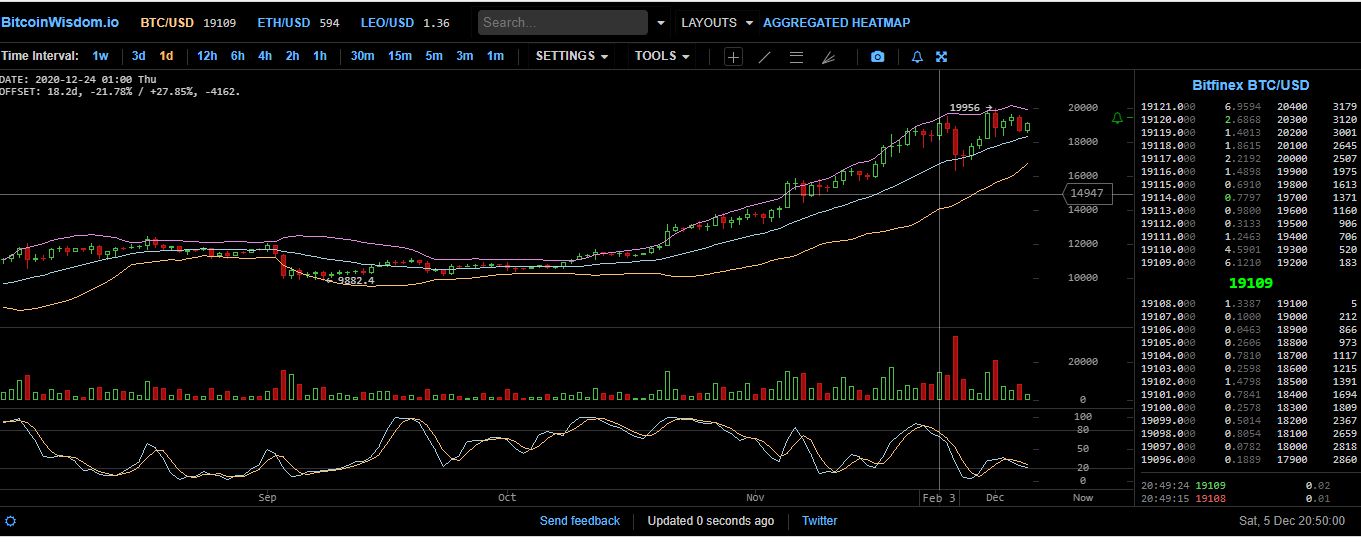Screen dimensions: 1361x543
Task: Switch chart to 15m interval
Action: [x=400, y=56]
